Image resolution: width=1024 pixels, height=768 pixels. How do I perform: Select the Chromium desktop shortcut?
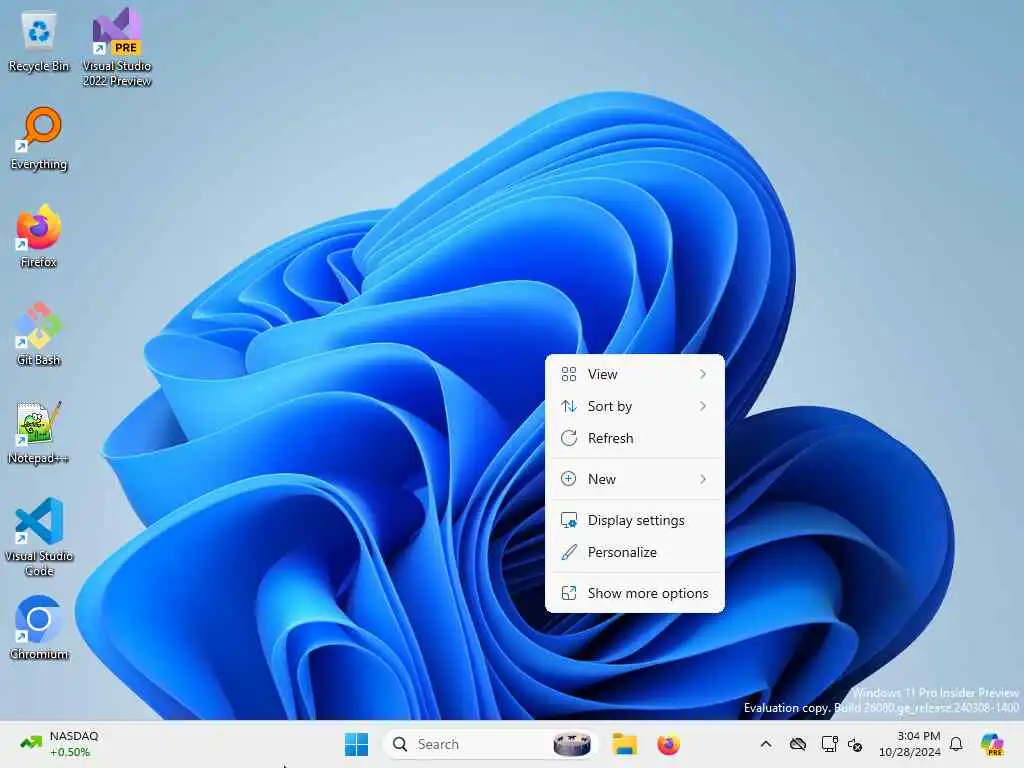coord(39,628)
